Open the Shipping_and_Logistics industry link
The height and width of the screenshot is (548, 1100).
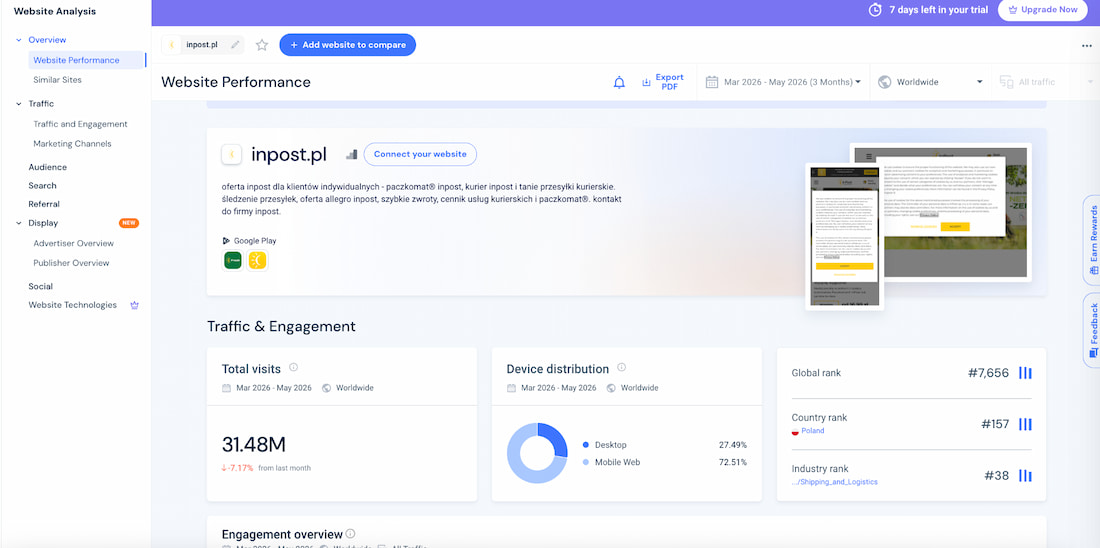[835, 482]
